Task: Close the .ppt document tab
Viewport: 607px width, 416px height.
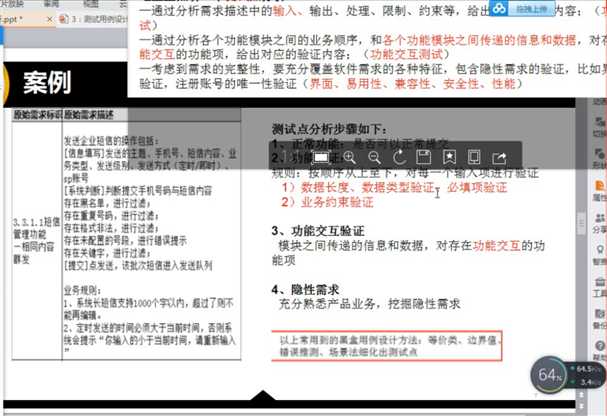Action: click(x=49, y=19)
